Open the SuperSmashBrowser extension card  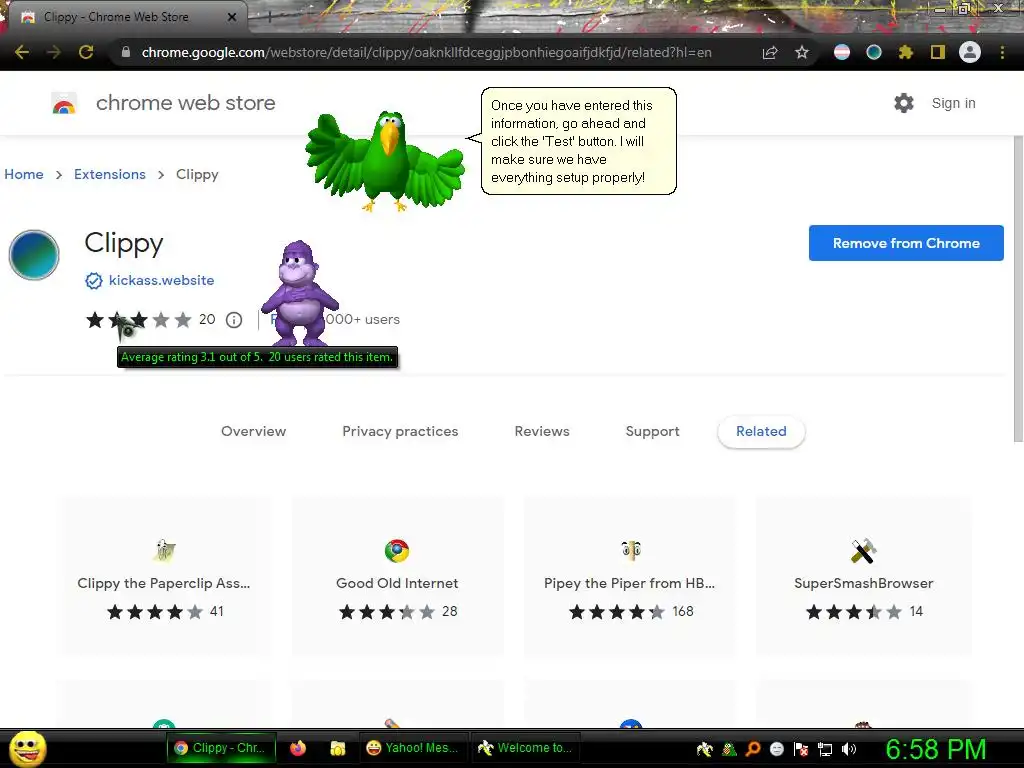pos(863,576)
